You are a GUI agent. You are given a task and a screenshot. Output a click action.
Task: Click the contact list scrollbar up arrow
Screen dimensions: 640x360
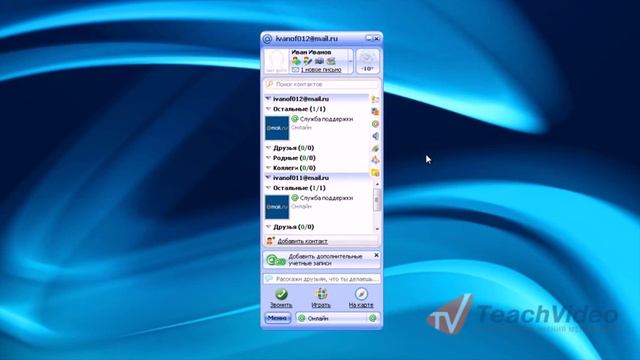tap(377, 184)
